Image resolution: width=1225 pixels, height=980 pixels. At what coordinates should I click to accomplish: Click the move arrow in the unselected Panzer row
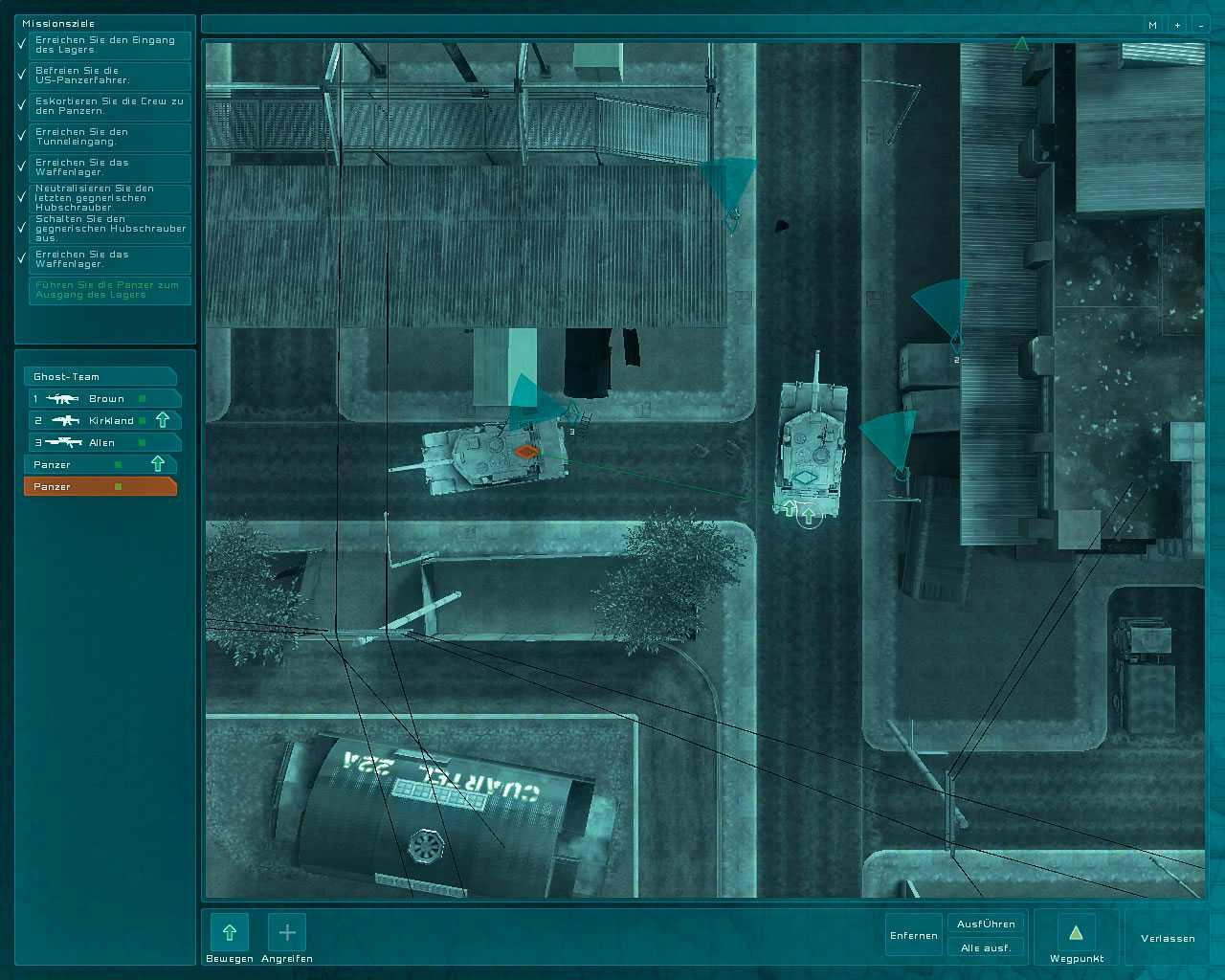158,464
